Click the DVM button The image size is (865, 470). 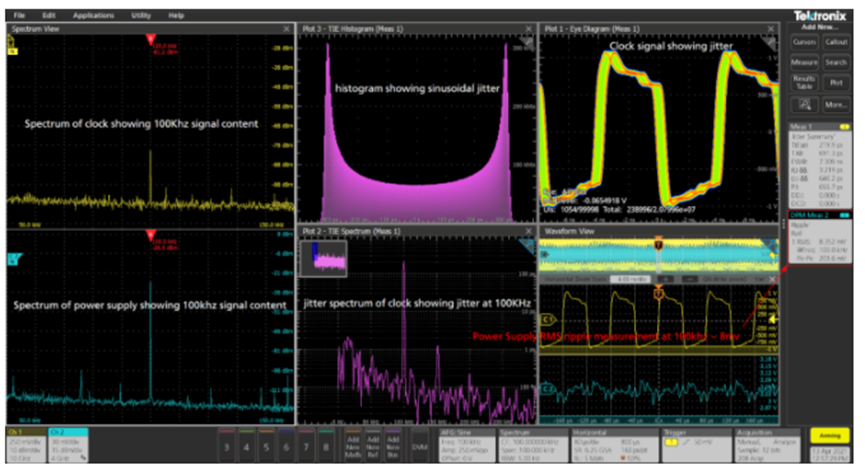pyautogui.click(x=421, y=447)
